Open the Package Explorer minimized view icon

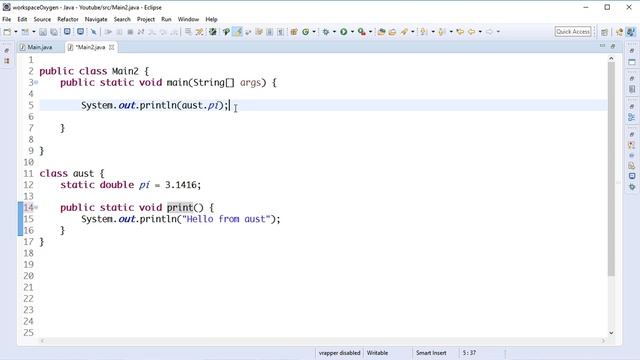(7, 61)
